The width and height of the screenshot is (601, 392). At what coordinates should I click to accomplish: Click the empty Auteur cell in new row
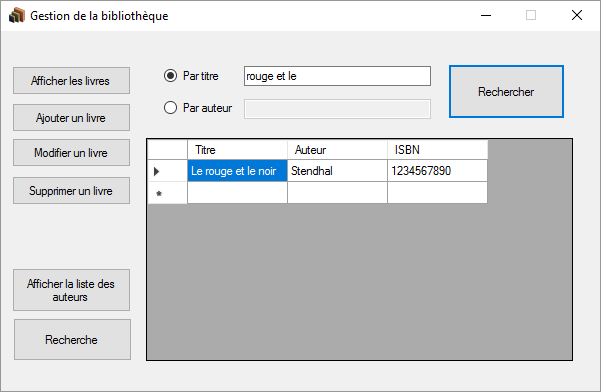click(337, 193)
